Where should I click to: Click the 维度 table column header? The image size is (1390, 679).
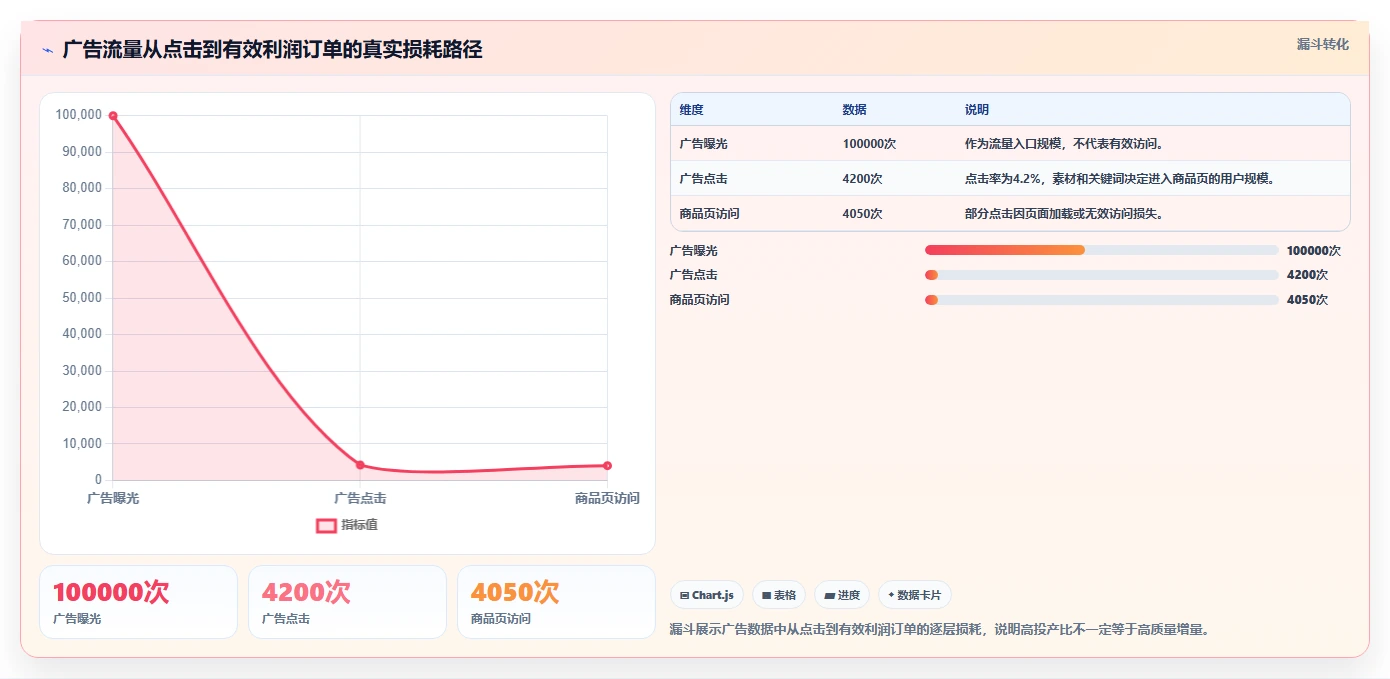pyautogui.click(x=692, y=110)
